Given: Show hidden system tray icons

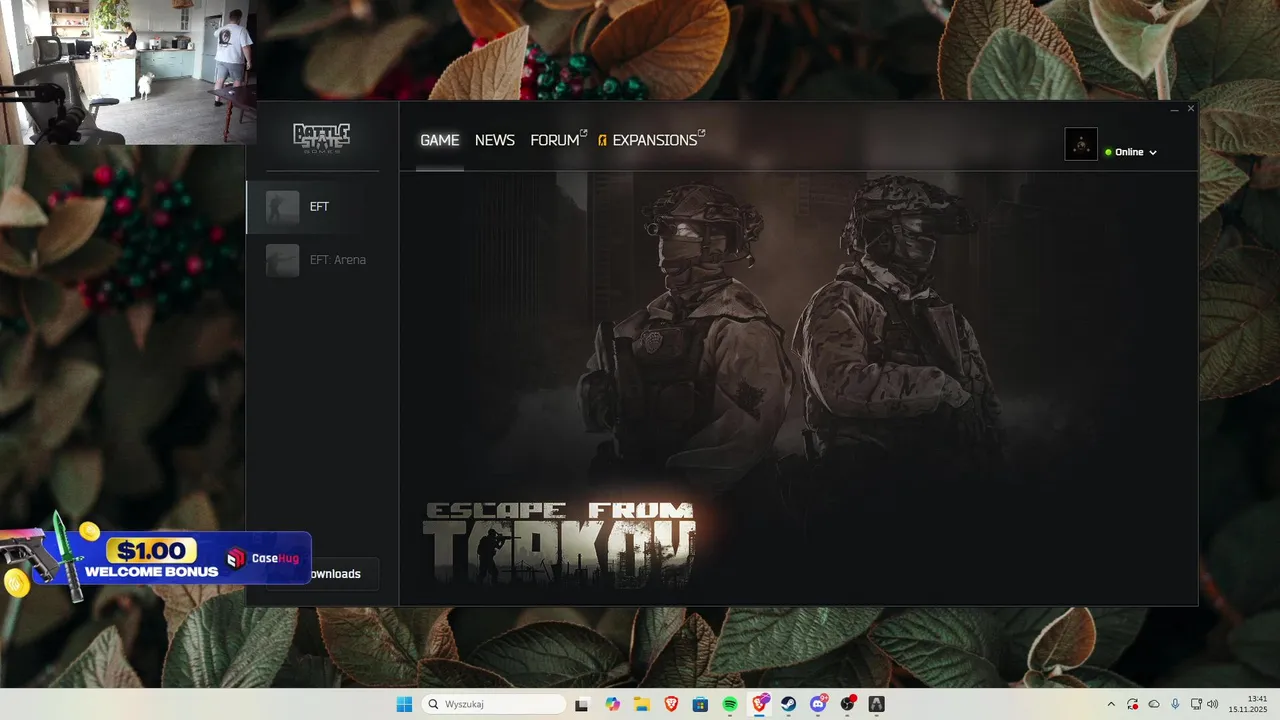Looking at the screenshot, I should click(1110, 704).
